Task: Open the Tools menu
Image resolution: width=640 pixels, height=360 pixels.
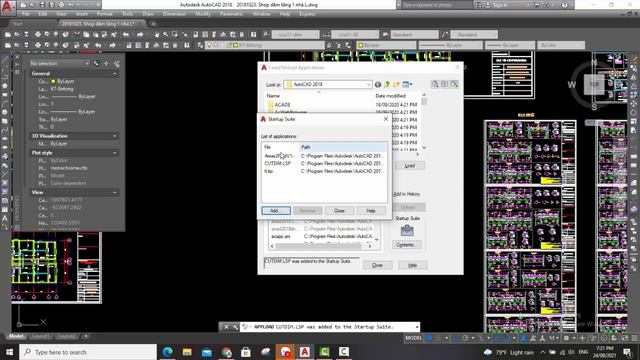Action: coord(127,14)
